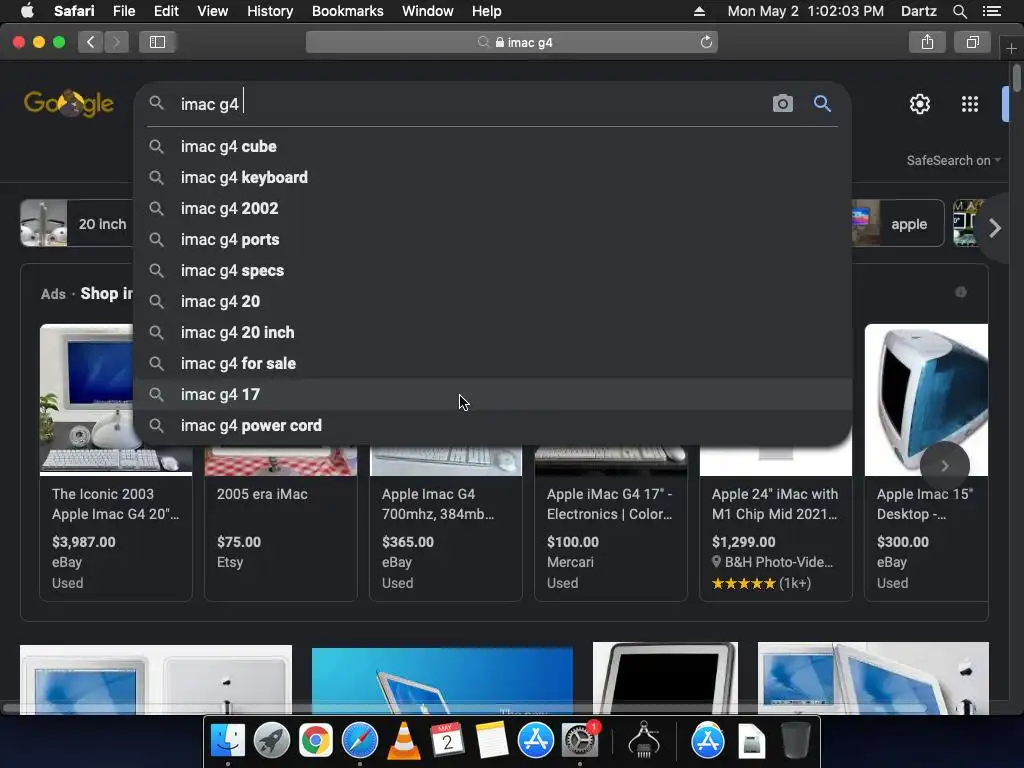Click the Safari address bar
The height and width of the screenshot is (768, 1024).
512,42
